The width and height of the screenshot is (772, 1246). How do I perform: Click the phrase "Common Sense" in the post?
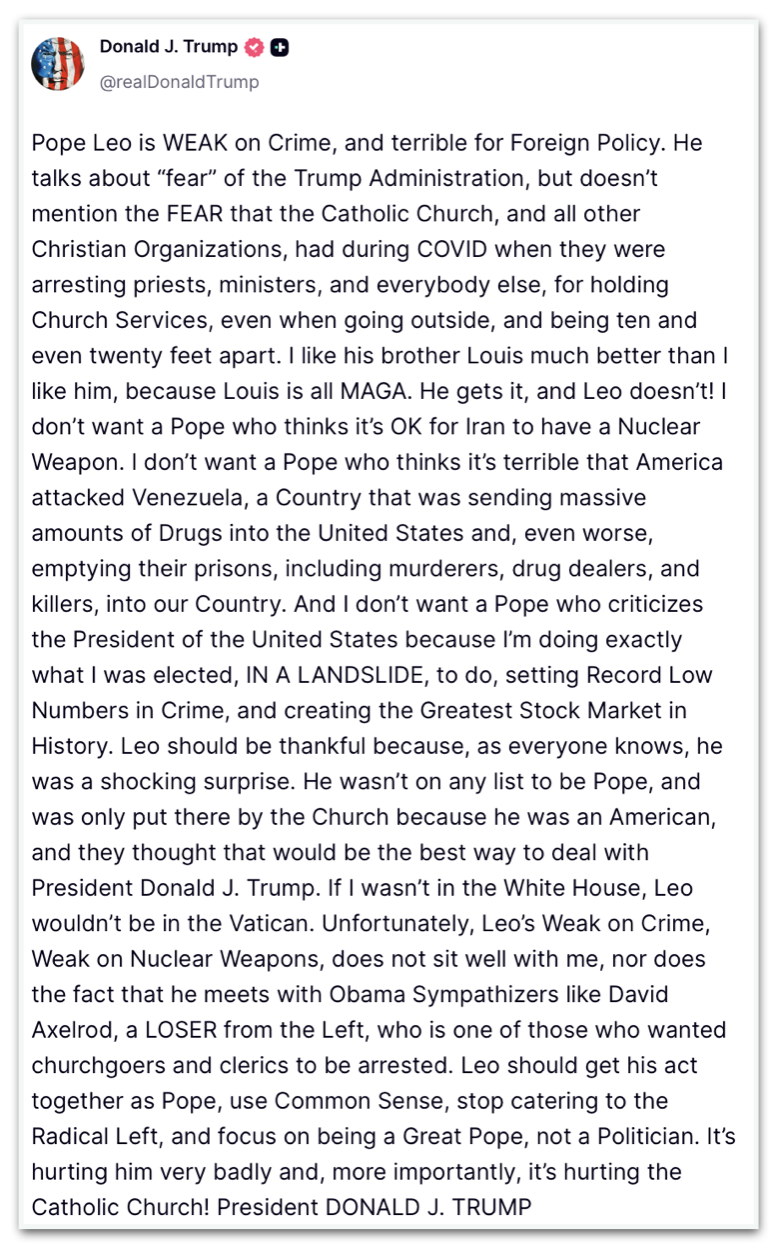click(345, 1101)
